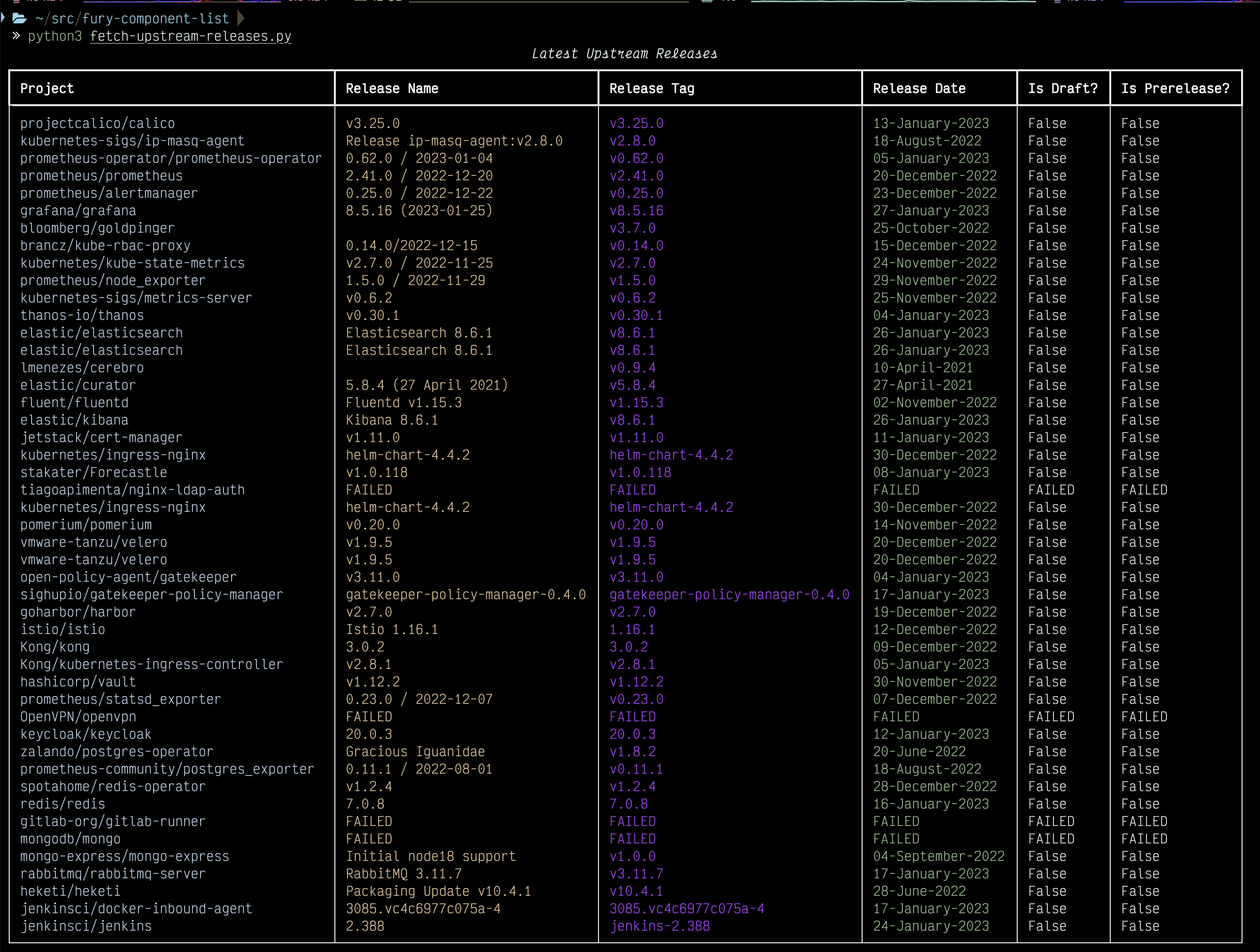The width and height of the screenshot is (1260, 952).
Task: Click the gray arrow after fury-component-list path
Action: coord(241,18)
